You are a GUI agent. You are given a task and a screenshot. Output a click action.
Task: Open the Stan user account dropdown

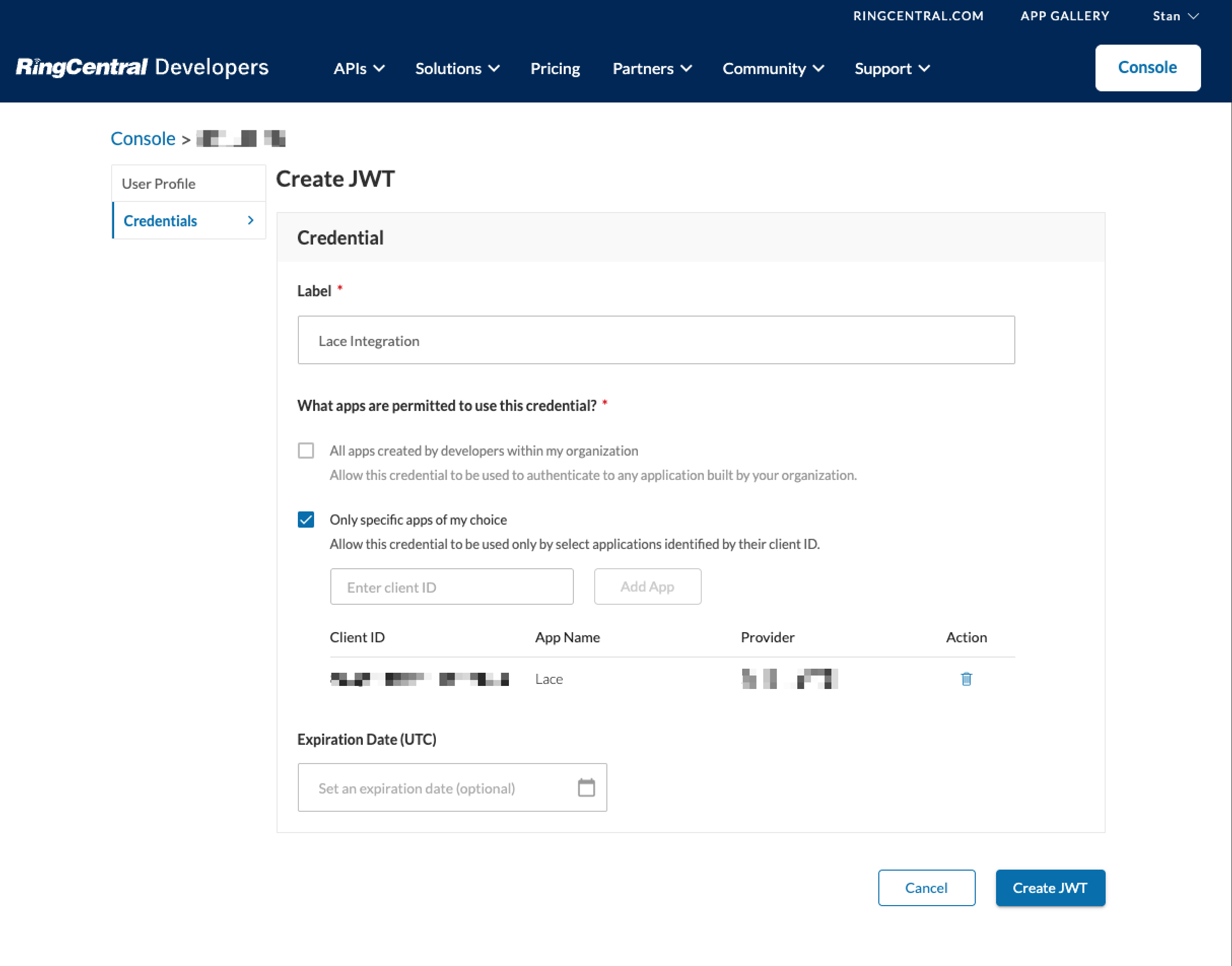pyautogui.click(x=1176, y=16)
